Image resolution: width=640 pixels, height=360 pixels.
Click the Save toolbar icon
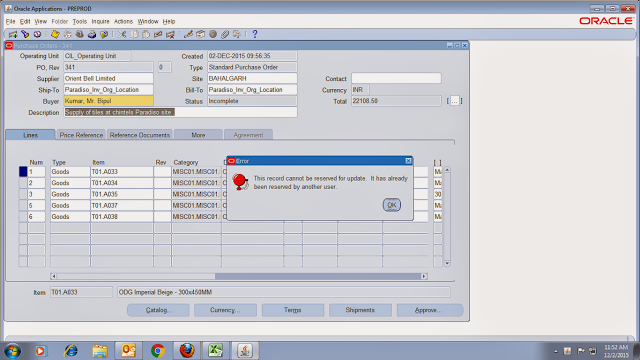[55, 34]
